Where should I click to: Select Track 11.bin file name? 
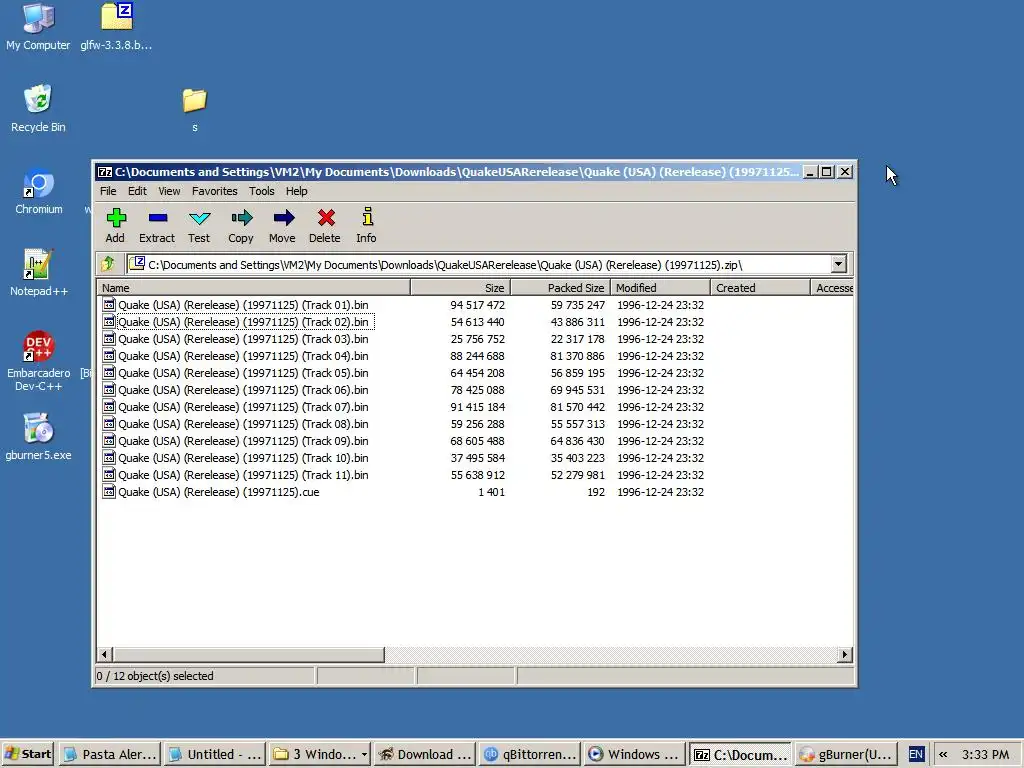click(243, 475)
